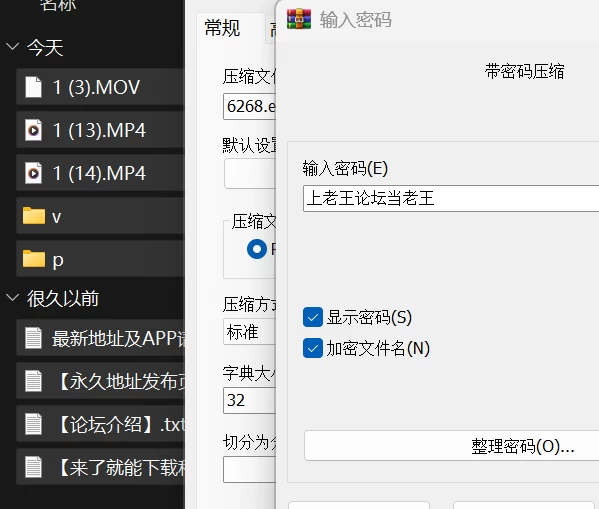Open the empty 默认设置 box in archive window
599x509 pixels.
pos(250,174)
